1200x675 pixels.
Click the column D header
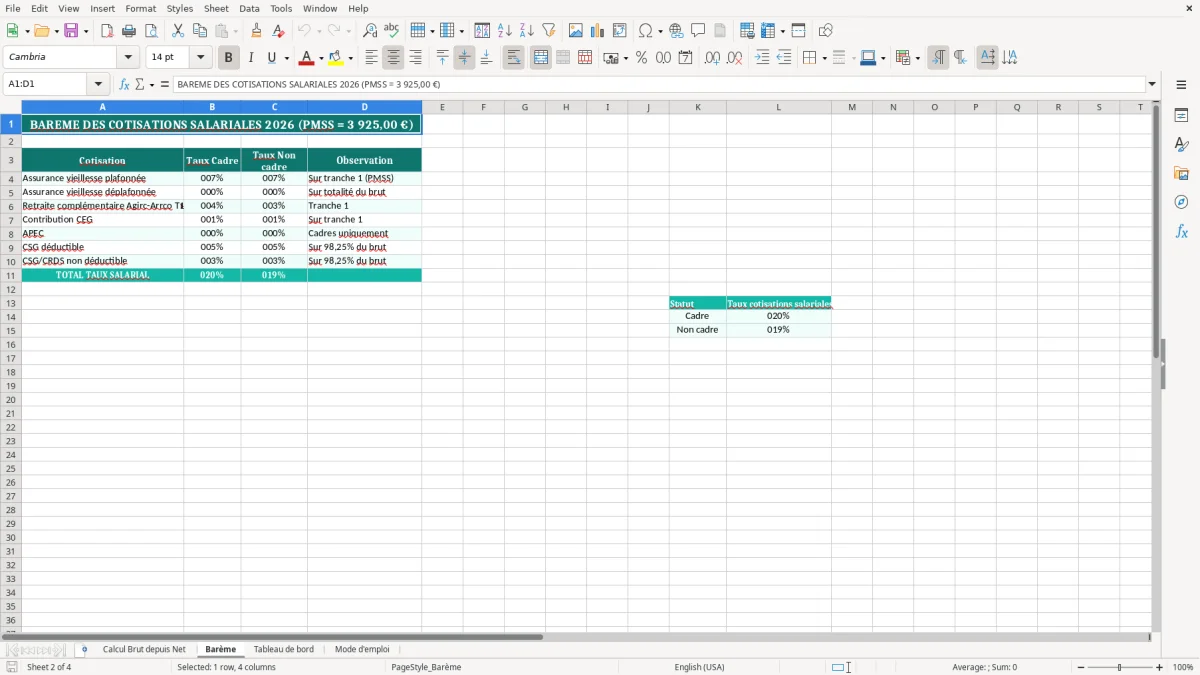pos(364,107)
